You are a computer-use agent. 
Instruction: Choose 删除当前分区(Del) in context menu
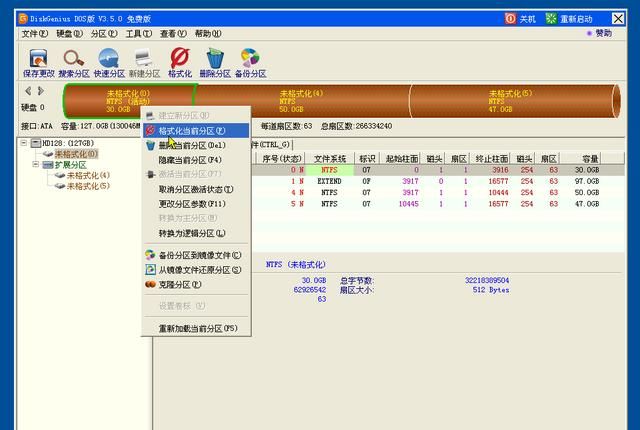point(196,145)
